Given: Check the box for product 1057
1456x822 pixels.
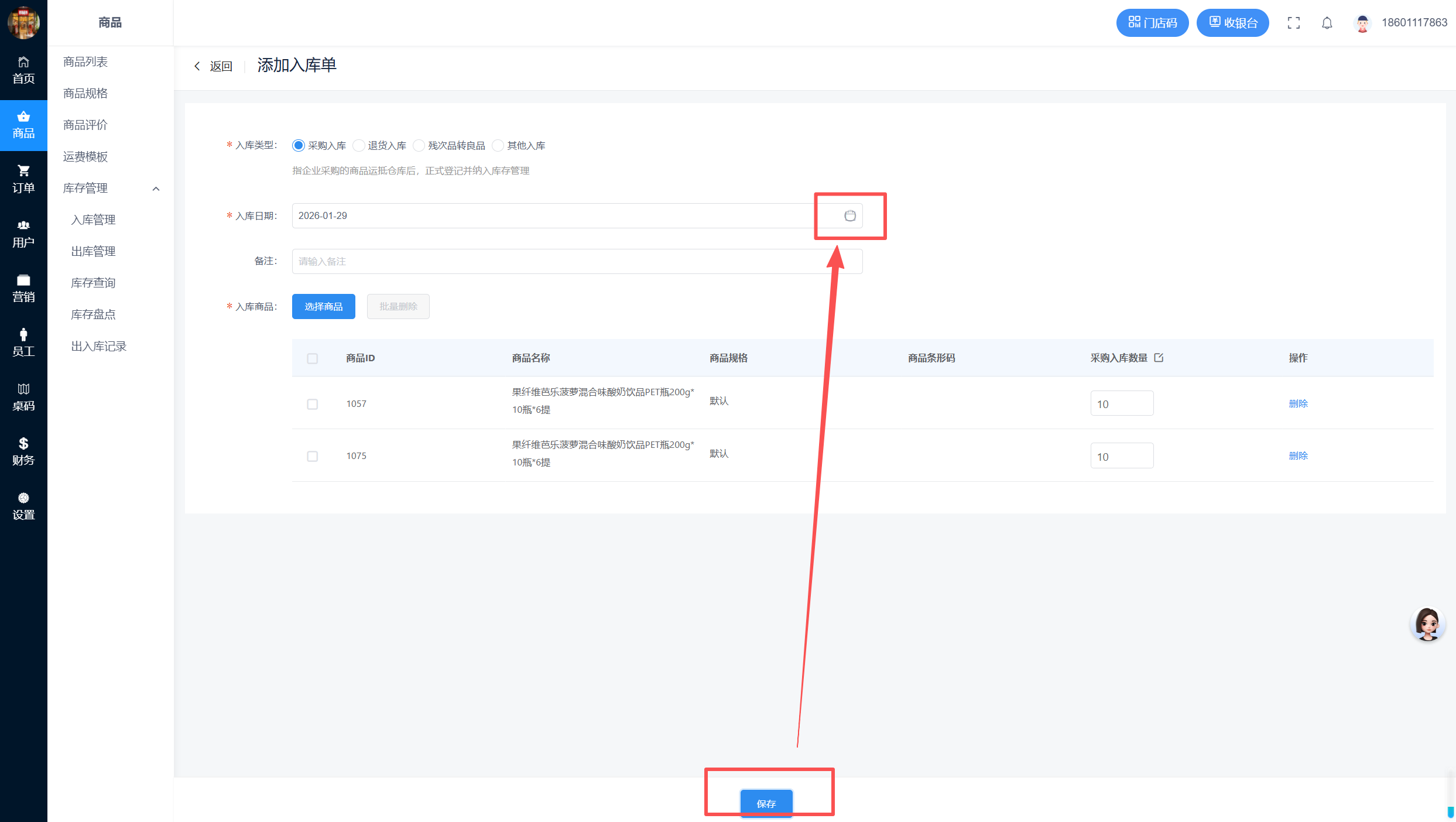Looking at the screenshot, I should click(312, 404).
